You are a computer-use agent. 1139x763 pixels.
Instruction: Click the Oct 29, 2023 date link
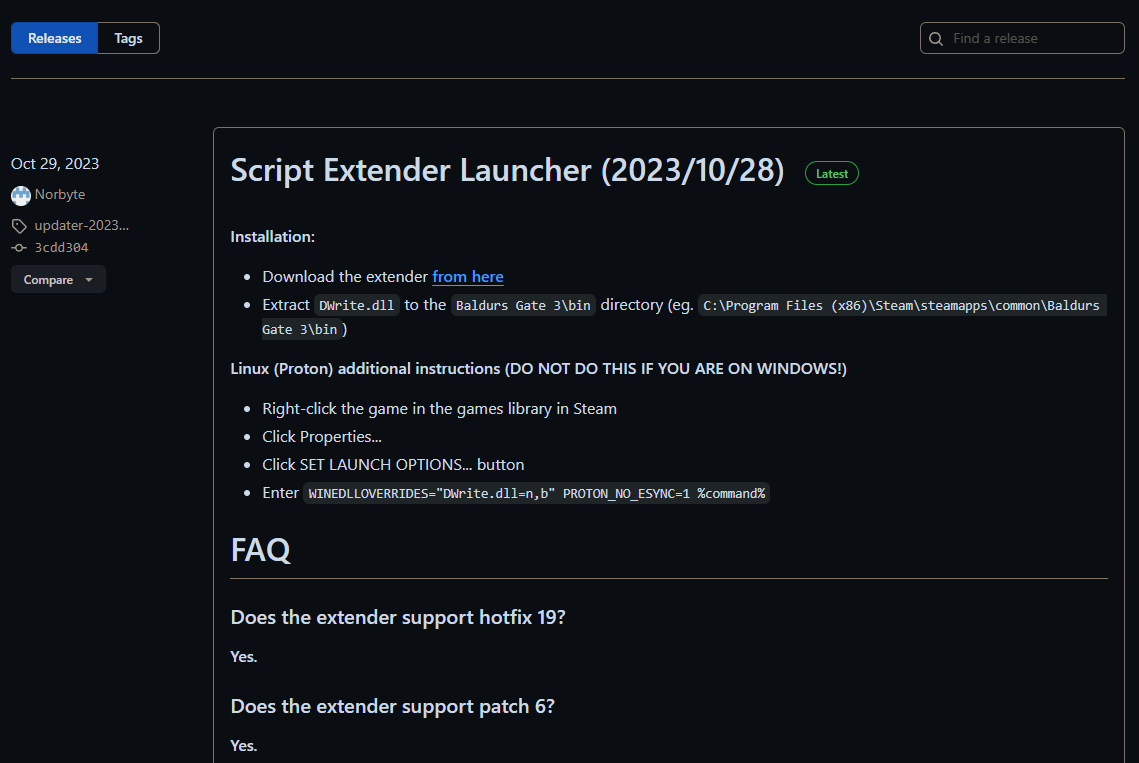coord(55,163)
